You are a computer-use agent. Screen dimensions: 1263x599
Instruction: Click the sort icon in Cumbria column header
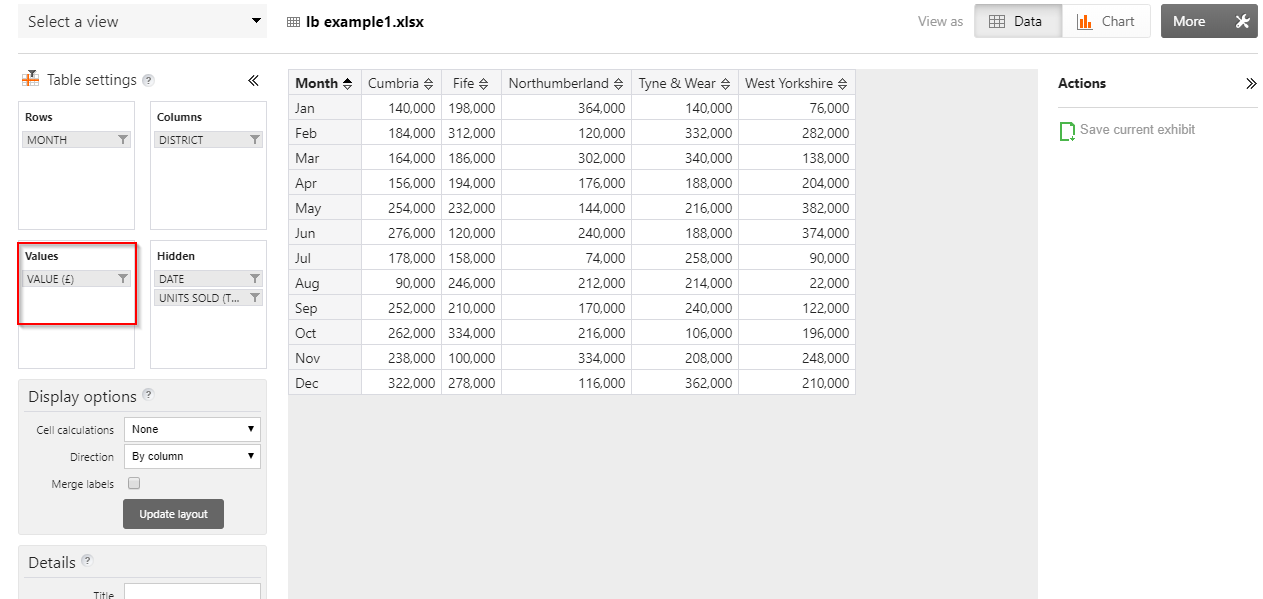pyautogui.click(x=429, y=84)
